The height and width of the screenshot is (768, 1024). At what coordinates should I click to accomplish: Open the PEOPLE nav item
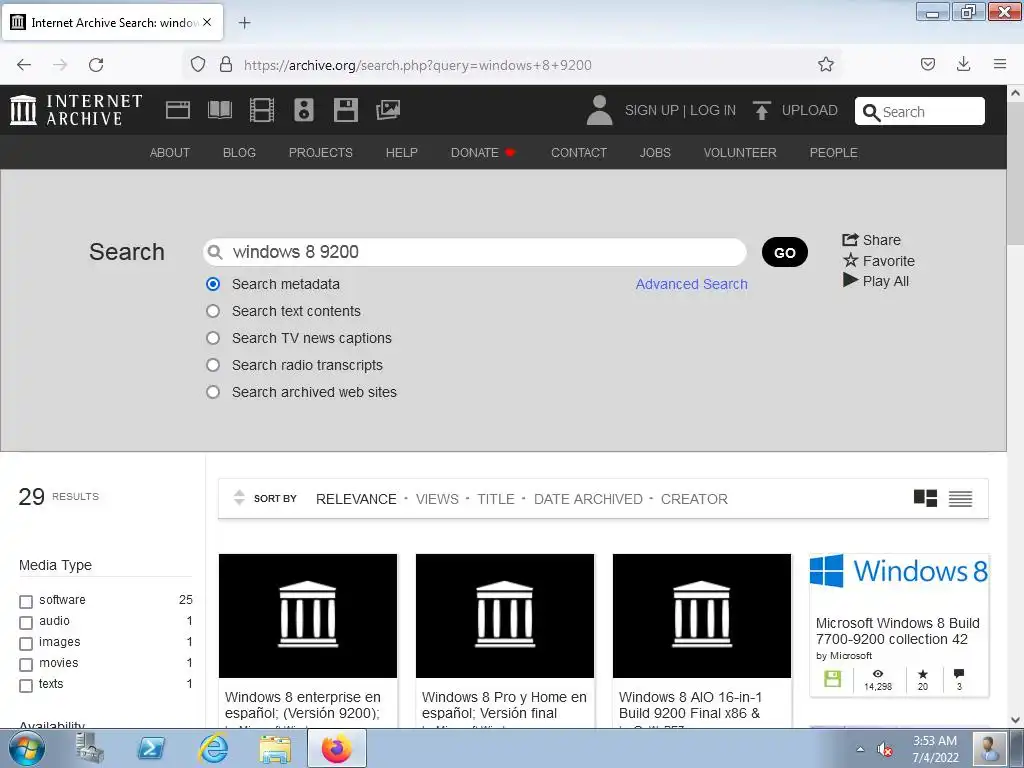pyautogui.click(x=833, y=153)
